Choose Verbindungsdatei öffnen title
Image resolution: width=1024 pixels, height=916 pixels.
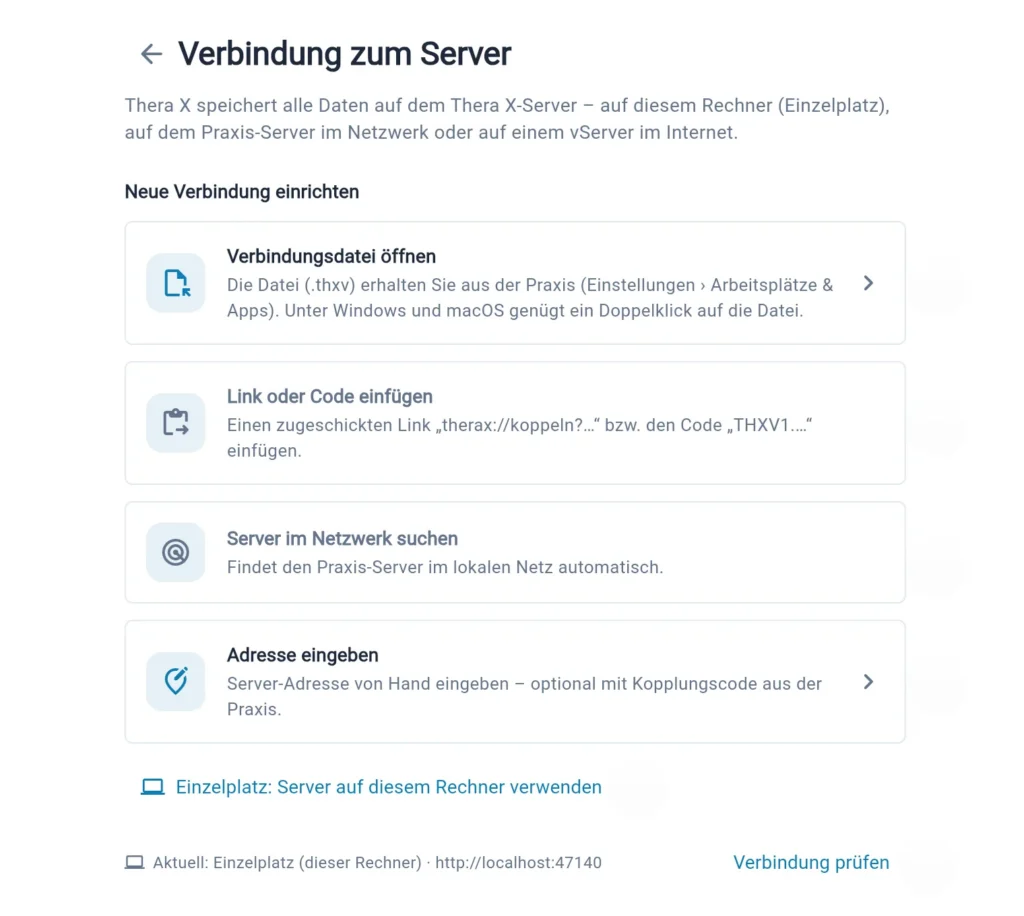[x=331, y=257]
